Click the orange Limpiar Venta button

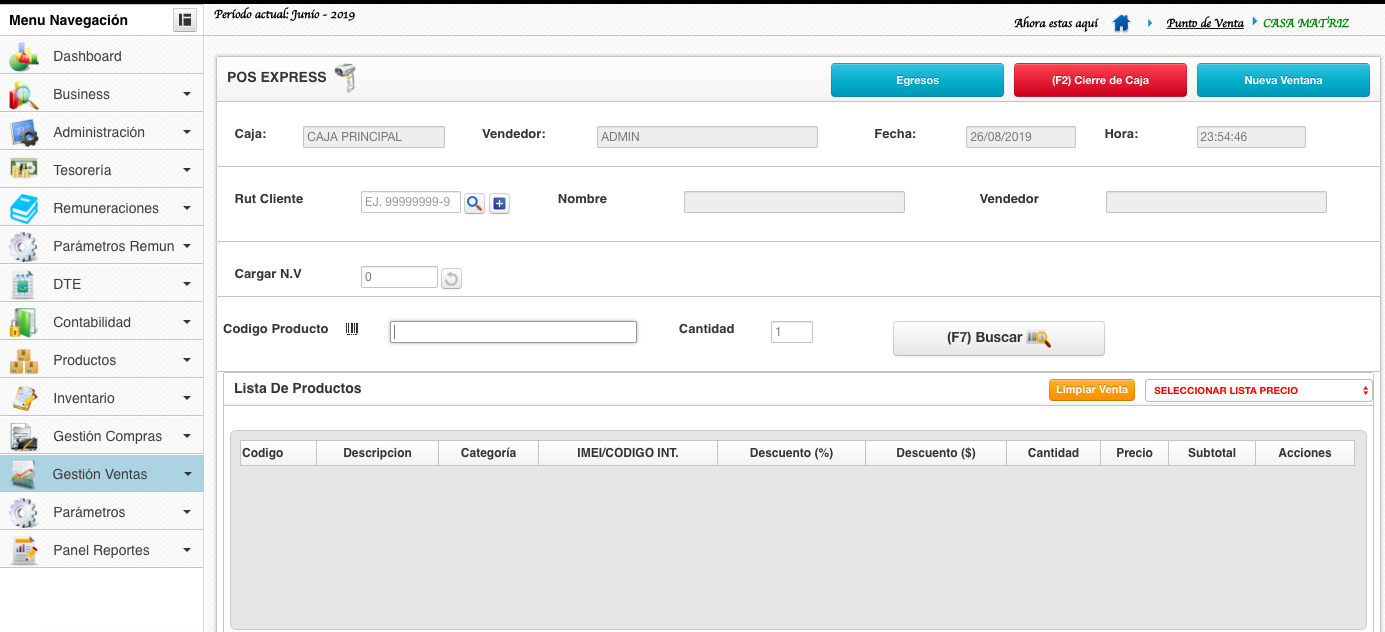1091,390
